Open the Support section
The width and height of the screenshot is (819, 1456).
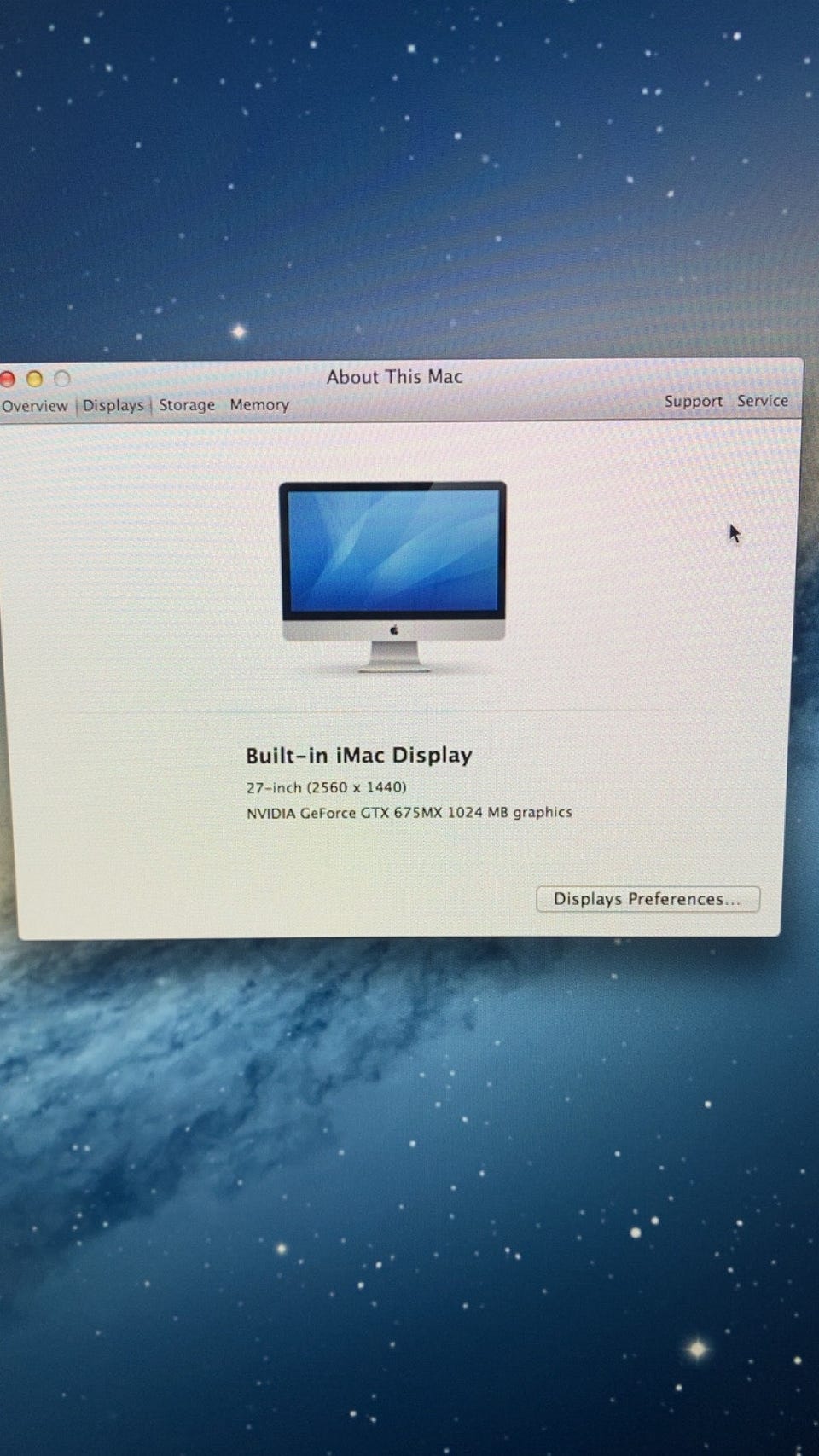pos(693,402)
